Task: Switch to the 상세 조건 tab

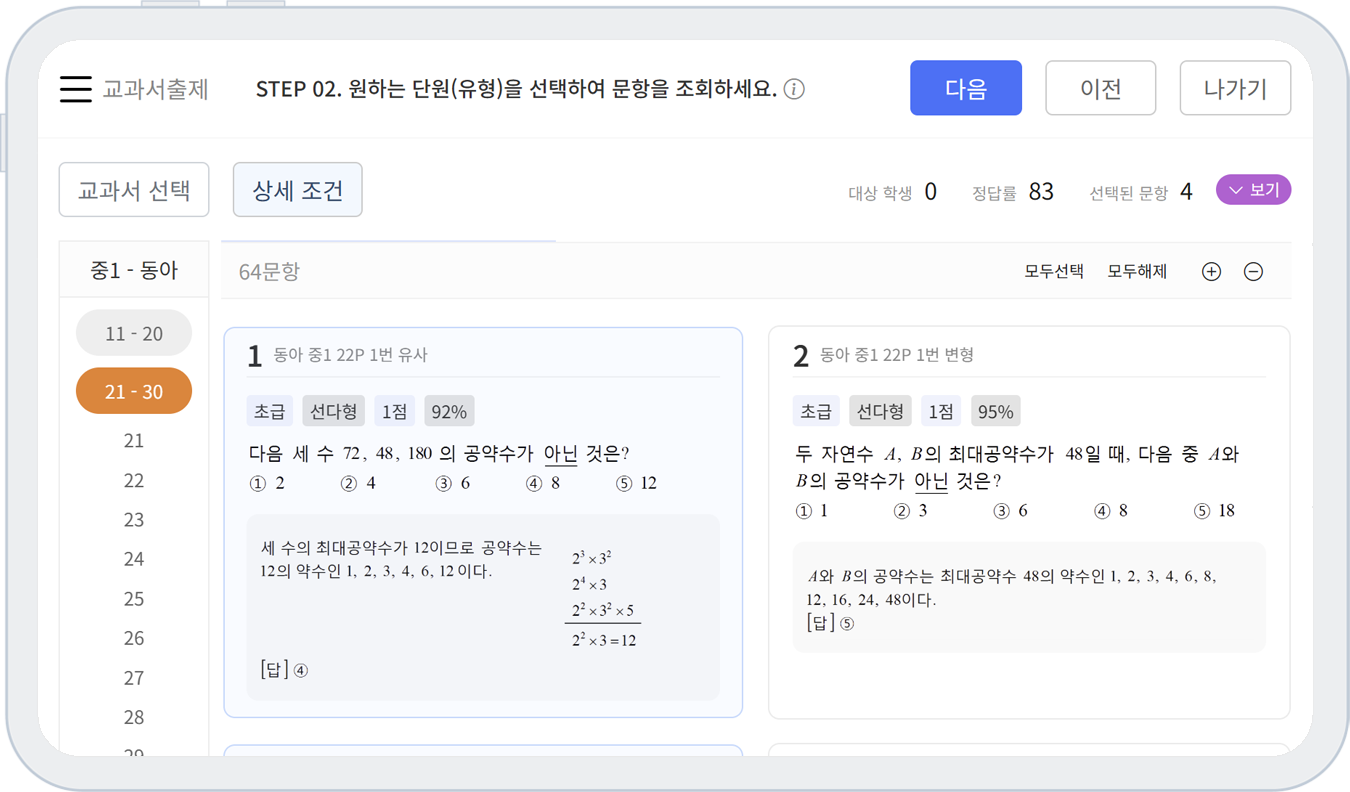Action: coord(297,190)
